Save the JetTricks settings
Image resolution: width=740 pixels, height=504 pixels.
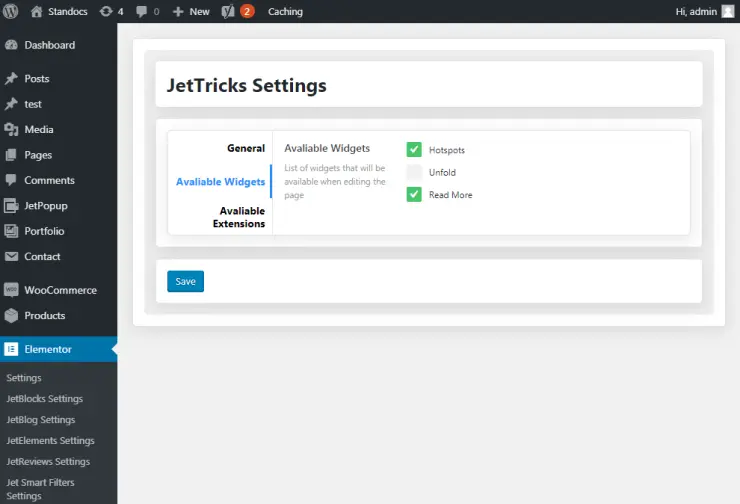click(x=185, y=281)
